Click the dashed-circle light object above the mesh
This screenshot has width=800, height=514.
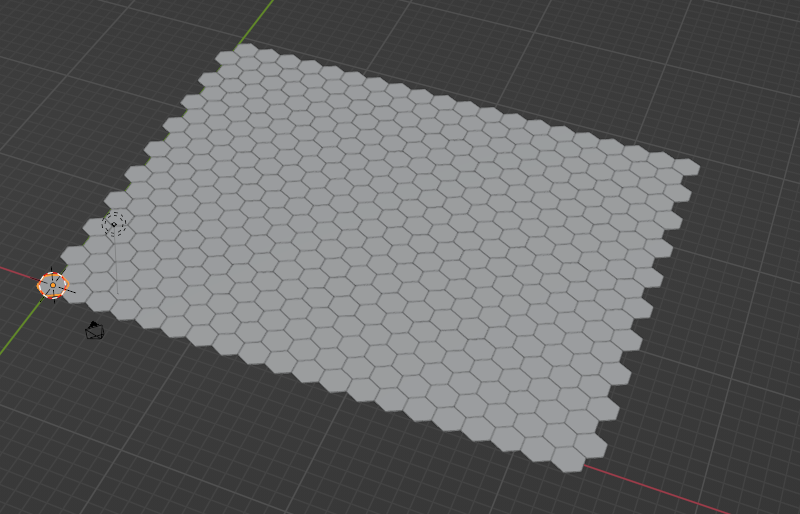point(114,224)
